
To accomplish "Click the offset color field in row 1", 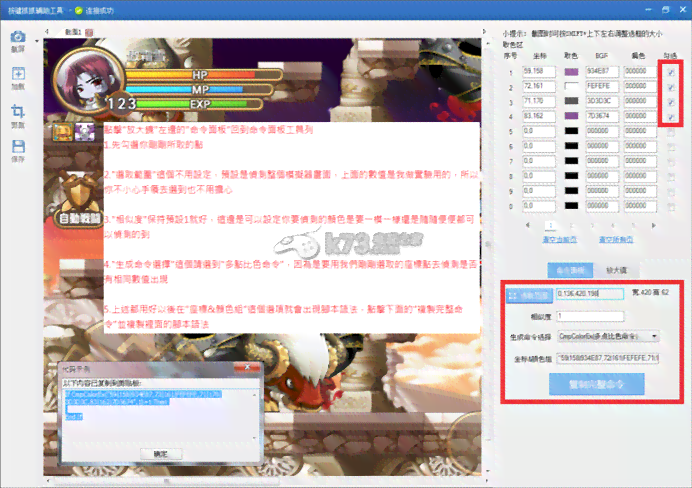I will click(x=640, y=71).
